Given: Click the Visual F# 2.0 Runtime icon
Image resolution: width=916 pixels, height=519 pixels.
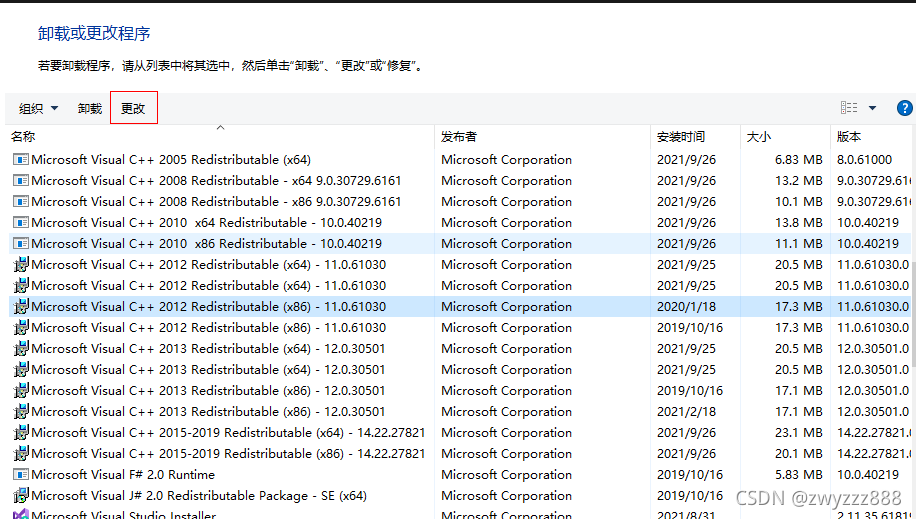Looking at the screenshot, I should pos(21,475).
